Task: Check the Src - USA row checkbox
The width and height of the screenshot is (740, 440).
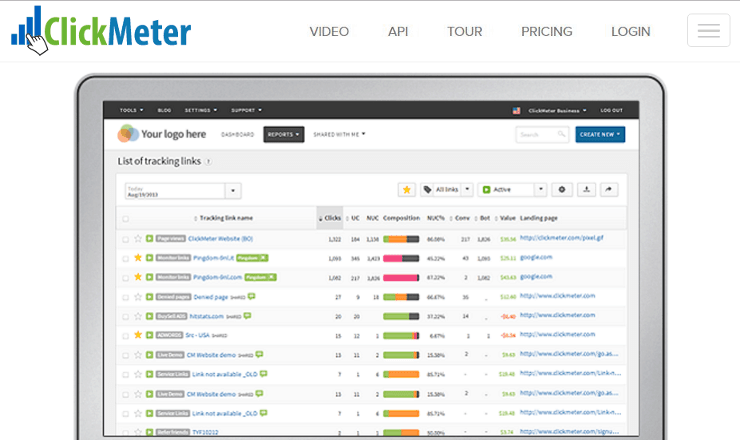Action: tap(126, 336)
